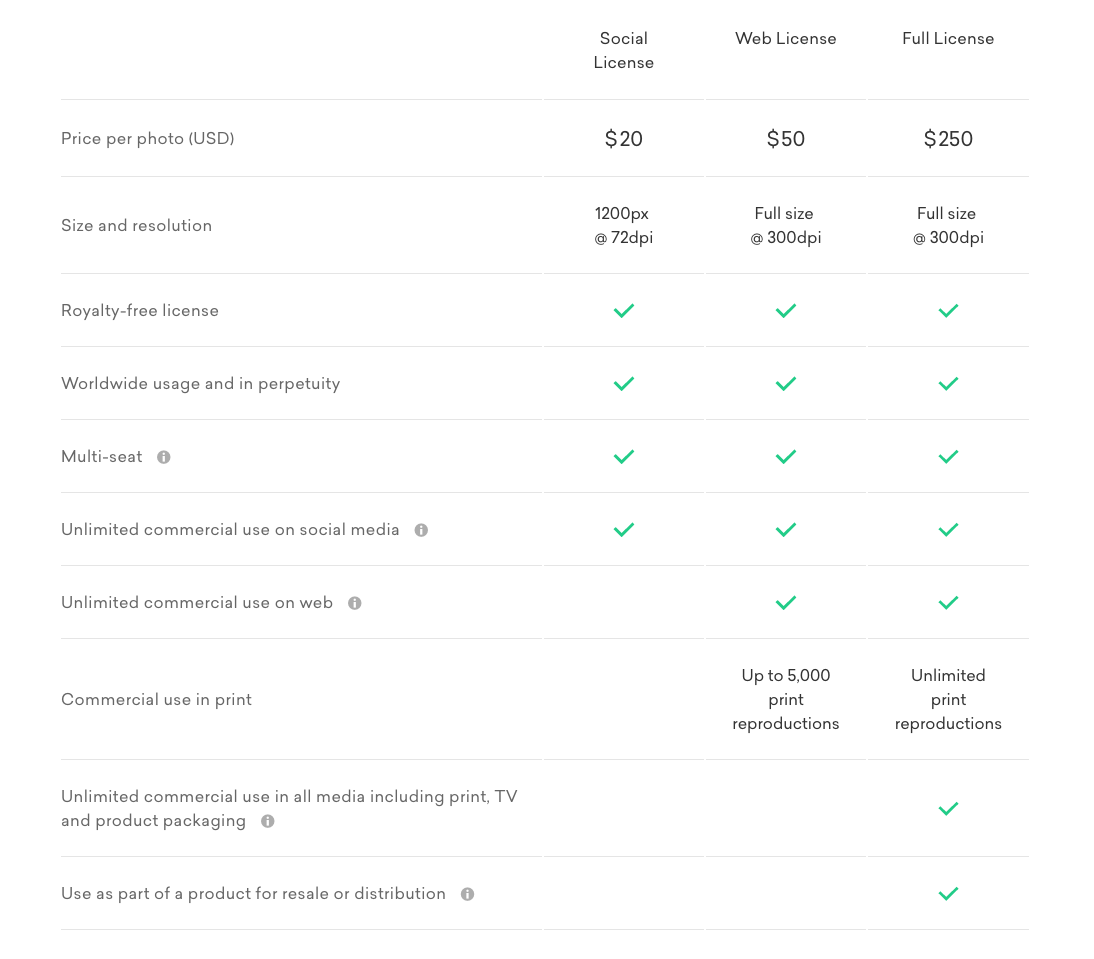Click the $50 Web License price
1094x959 pixels.
pyautogui.click(x=786, y=139)
